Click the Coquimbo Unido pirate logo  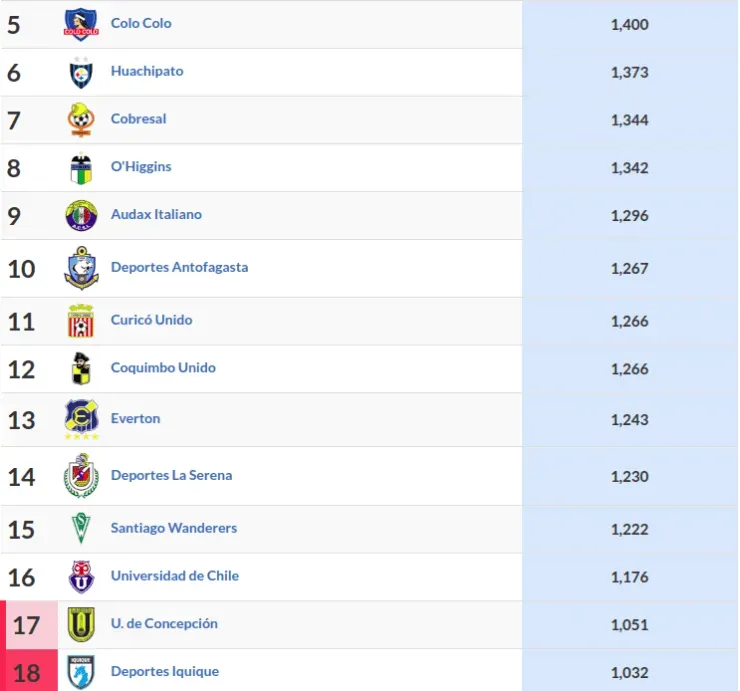(x=80, y=369)
